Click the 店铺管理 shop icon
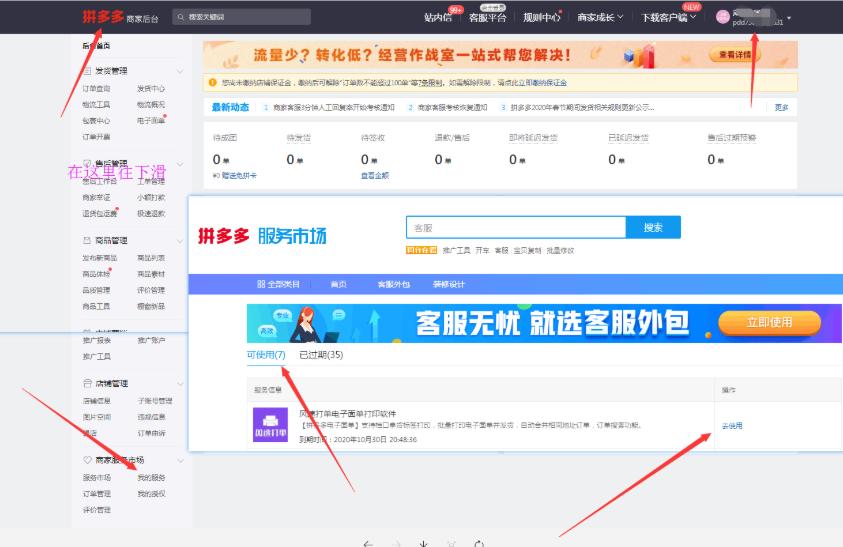The height and width of the screenshot is (547, 843). pos(87,383)
